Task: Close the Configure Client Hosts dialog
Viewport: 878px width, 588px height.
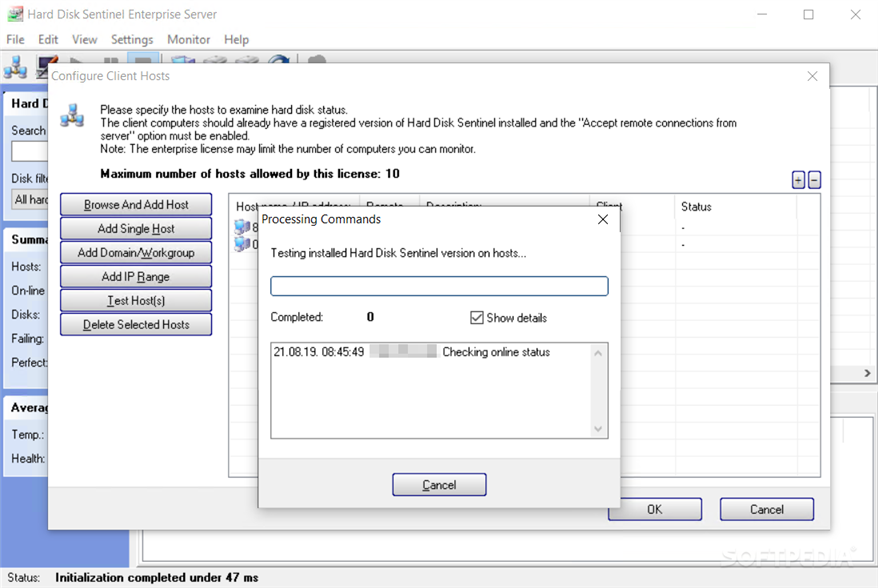Action: pyautogui.click(x=812, y=76)
